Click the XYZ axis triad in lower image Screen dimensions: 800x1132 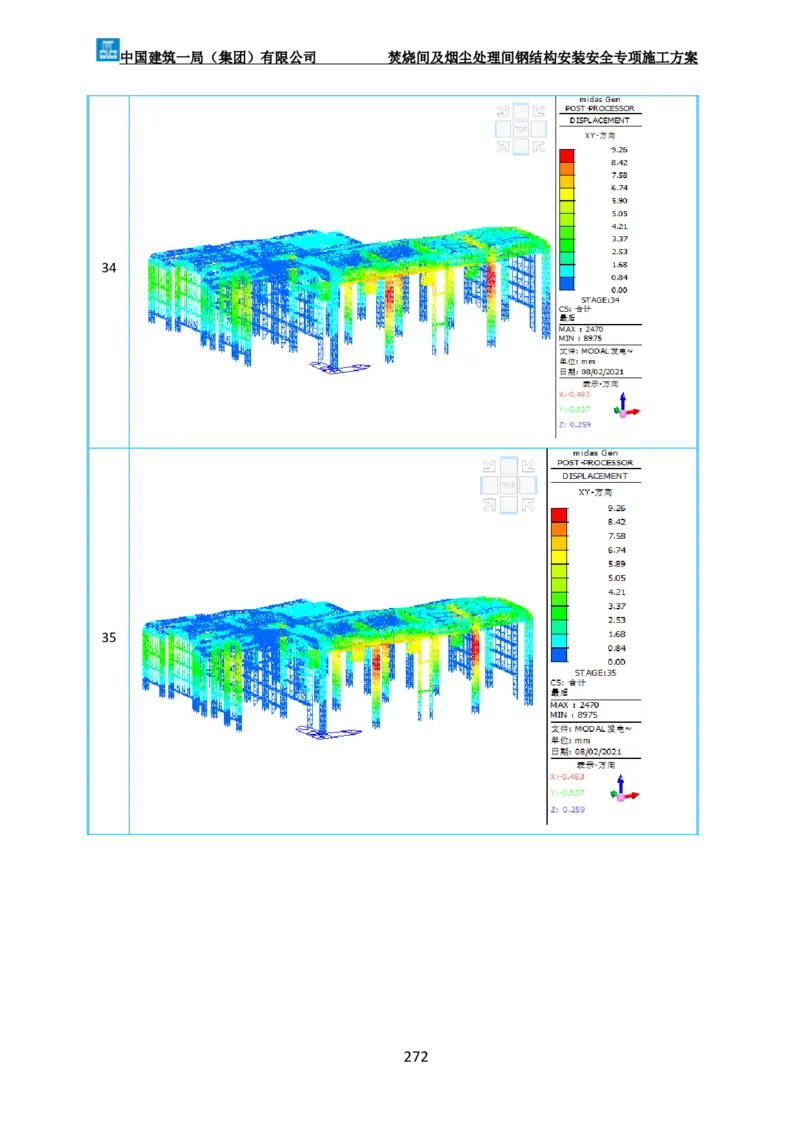point(625,791)
